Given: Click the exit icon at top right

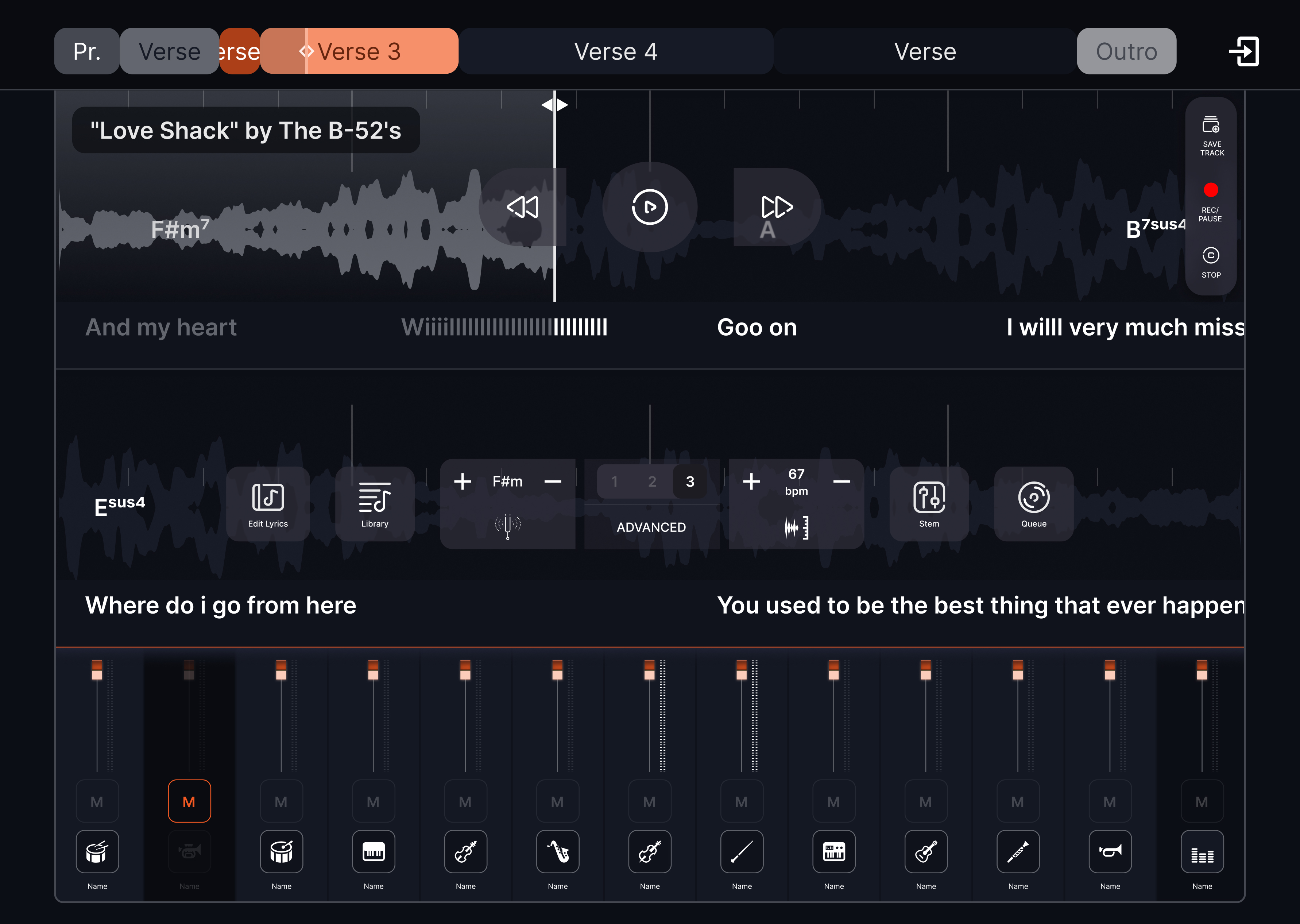Looking at the screenshot, I should click(1244, 51).
